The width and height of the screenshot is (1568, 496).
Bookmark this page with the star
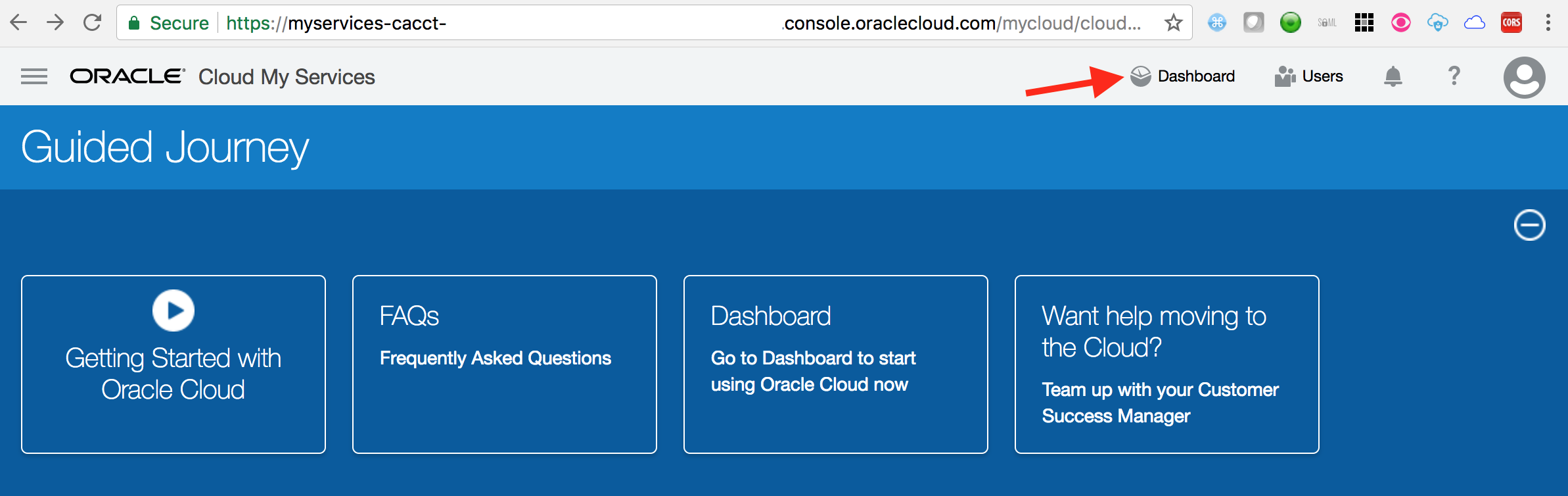[1173, 23]
